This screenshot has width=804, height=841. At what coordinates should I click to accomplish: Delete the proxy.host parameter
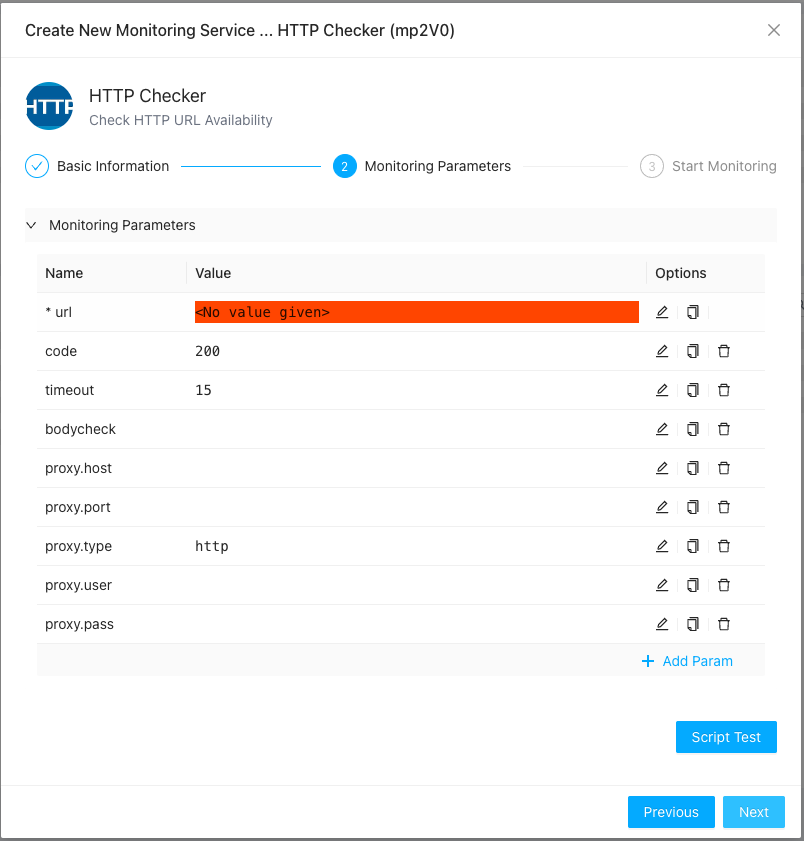tap(724, 468)
